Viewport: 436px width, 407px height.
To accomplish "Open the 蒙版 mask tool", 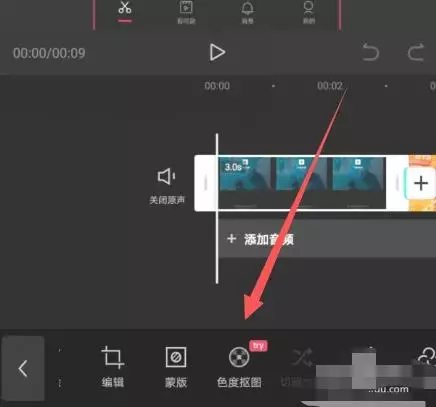I will pyautogui.click(x=176, y=367).
